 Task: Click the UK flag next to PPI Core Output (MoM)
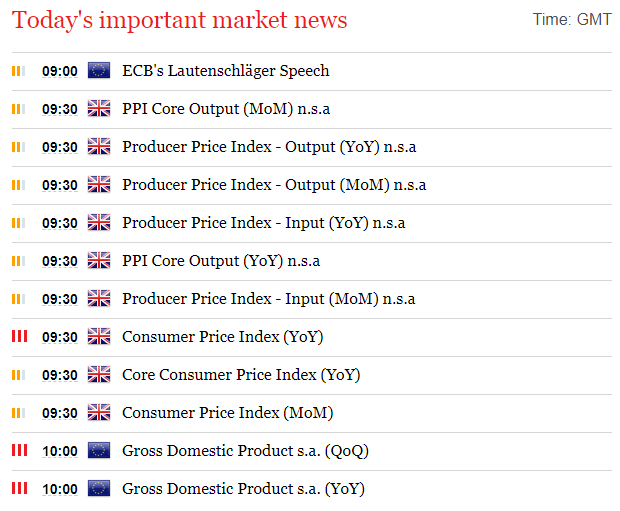coord(99,108)
